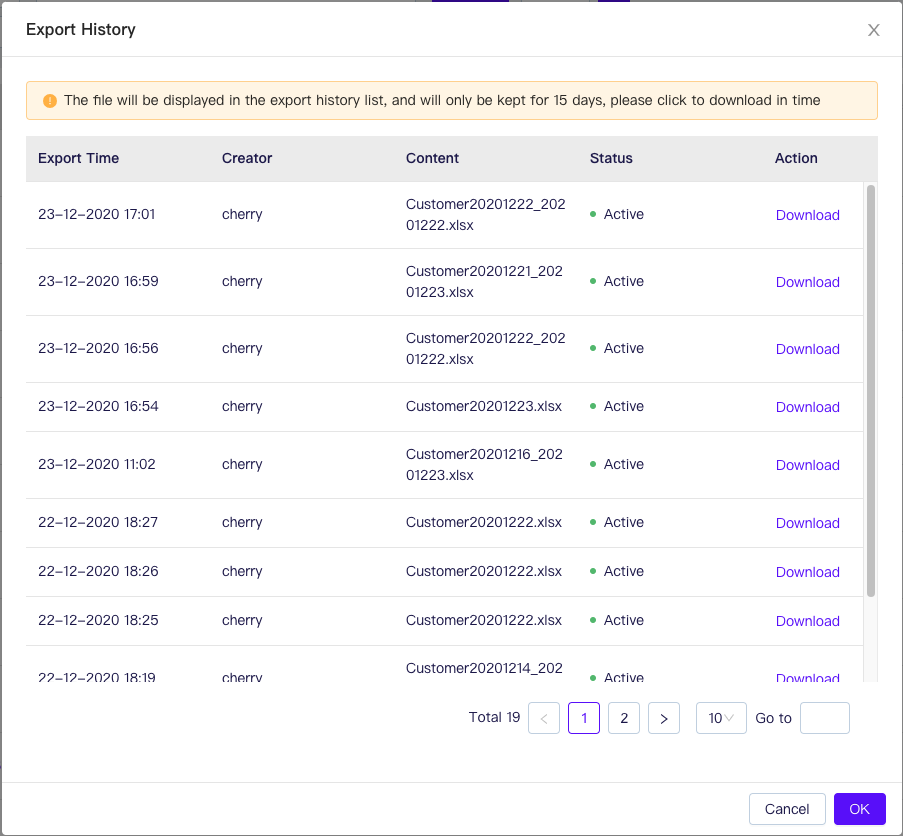This screenshot has height=836, width=903.
Task: Select the 22-12-2020 18:27 export time cell
Action: click(98, 522)
